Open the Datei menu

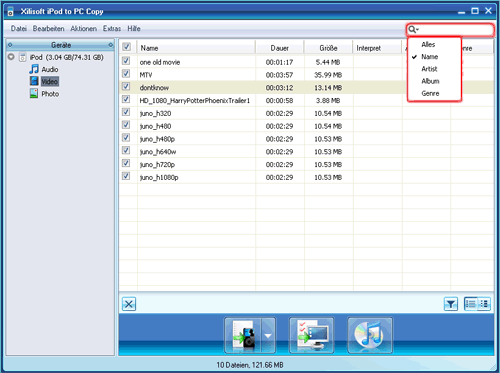pos(18,29)
